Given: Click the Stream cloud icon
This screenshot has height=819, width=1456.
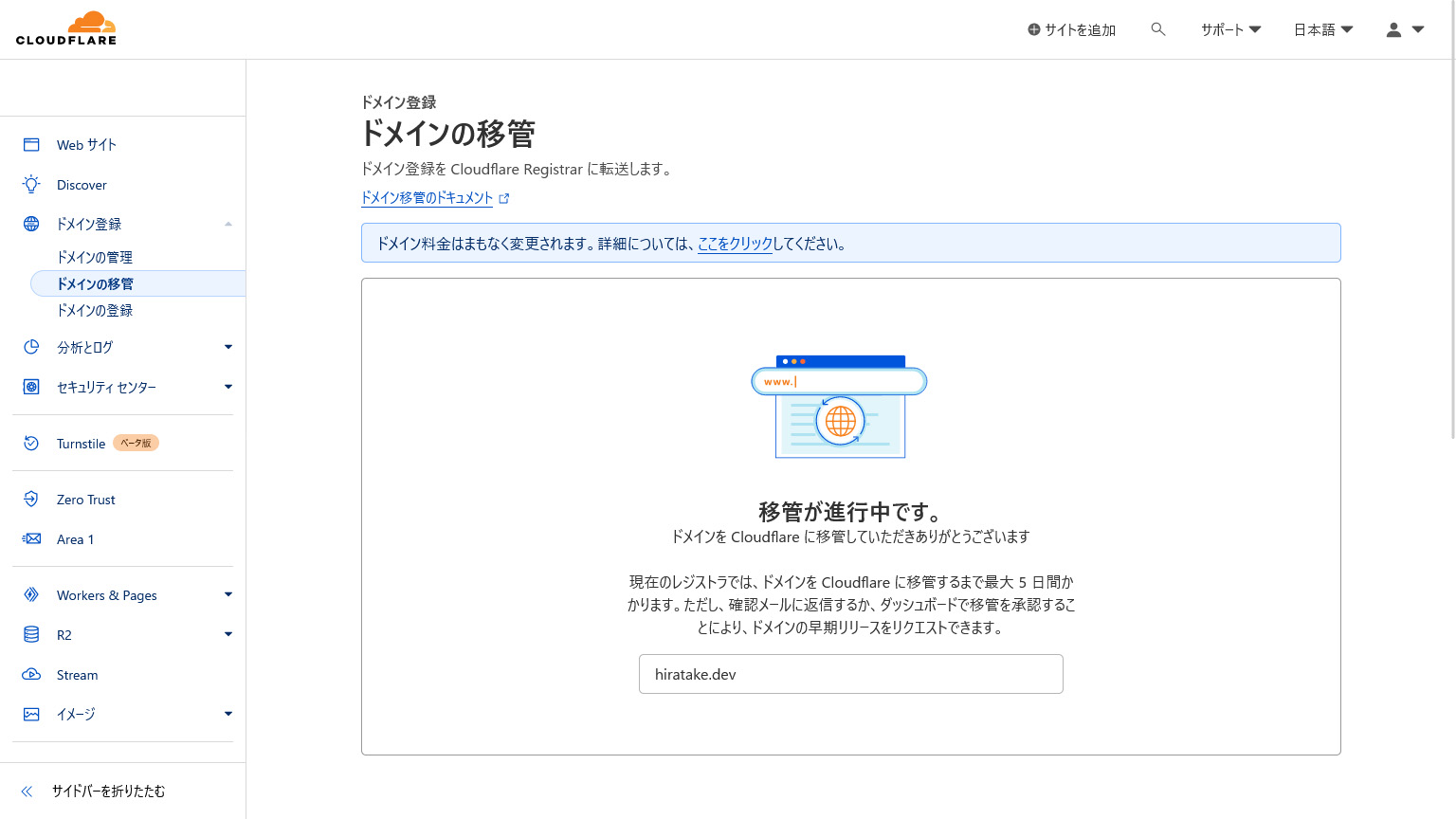Looking at the screenshot, I should point(31,674).
